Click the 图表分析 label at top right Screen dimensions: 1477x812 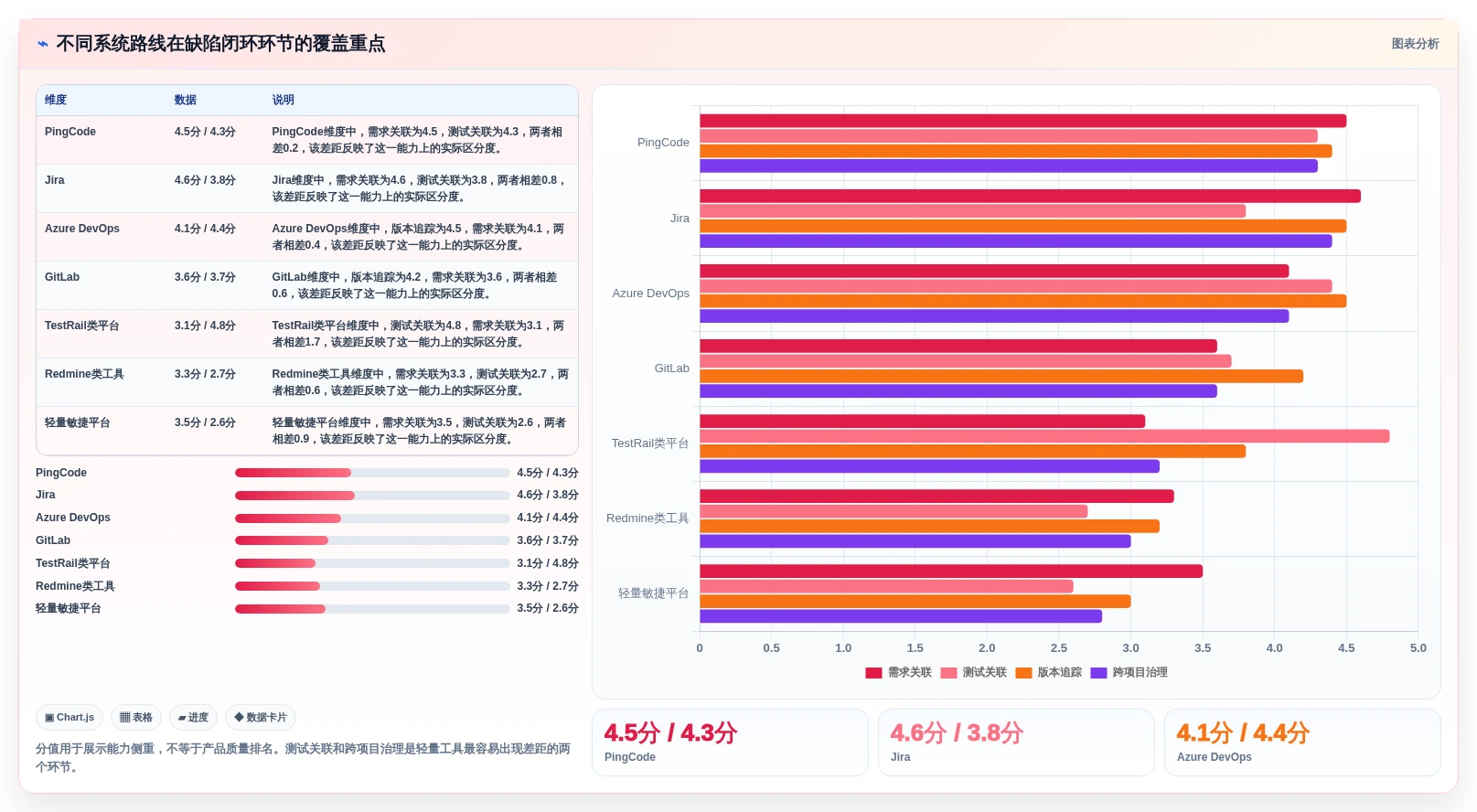click(x=1415, y=44)
